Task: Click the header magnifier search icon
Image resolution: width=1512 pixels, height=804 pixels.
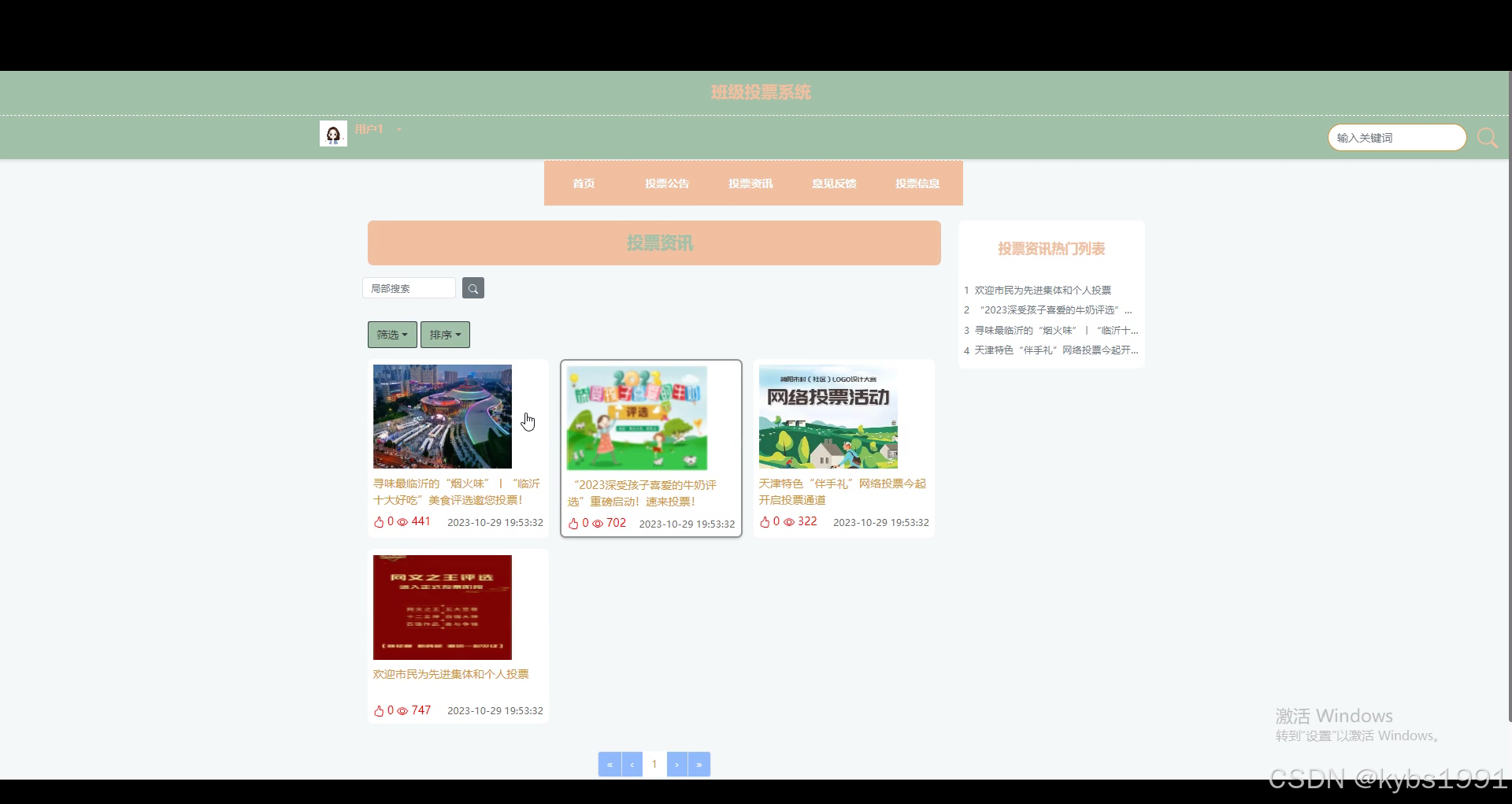Action: 1487,138
